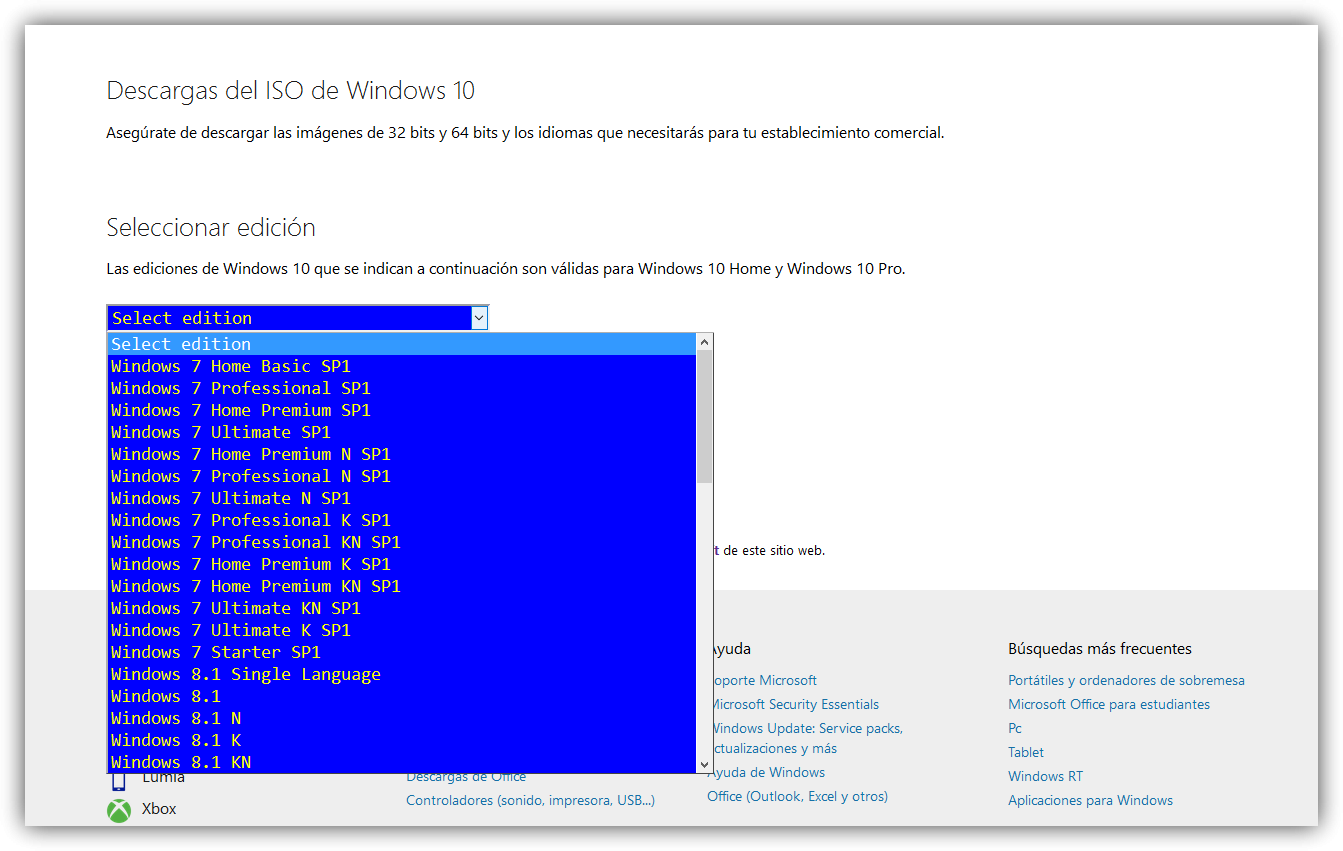Visit Microsoft Office para estudiantes link
This screenshot has height=851, width=1343.
click(1109, 704)
